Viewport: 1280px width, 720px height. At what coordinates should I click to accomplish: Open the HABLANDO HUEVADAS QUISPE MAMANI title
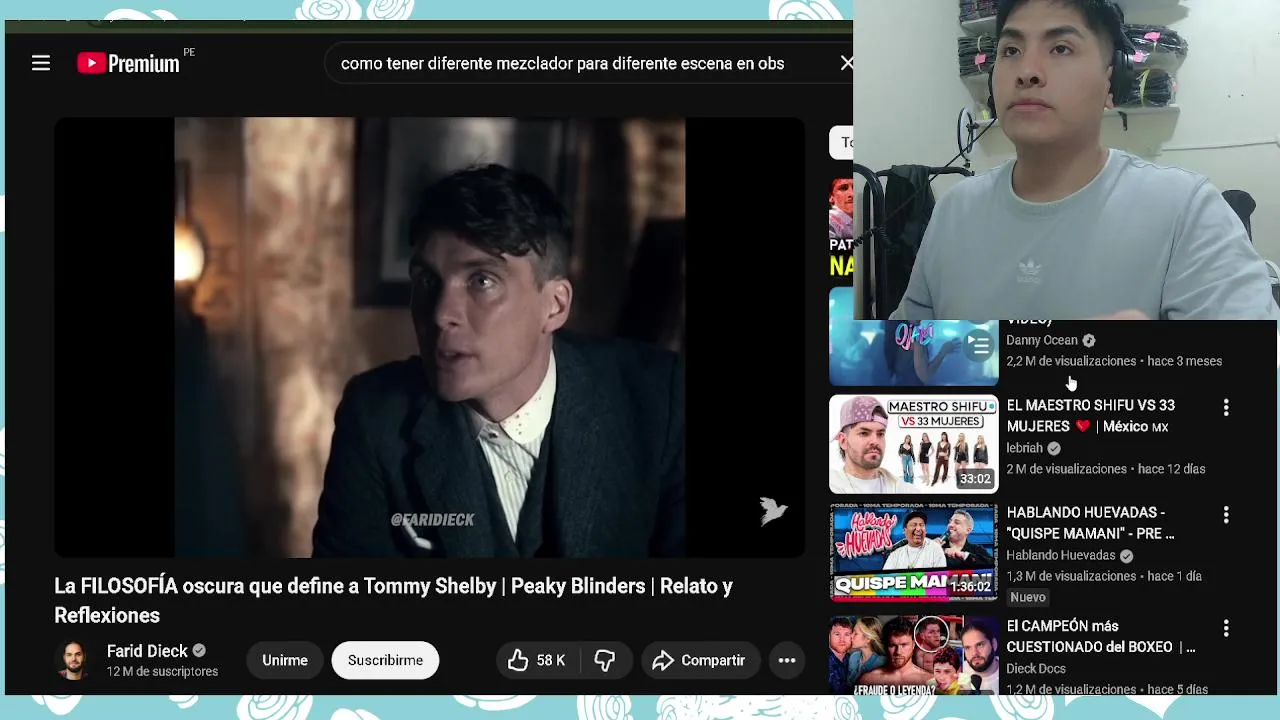[x=1090, y=523]
